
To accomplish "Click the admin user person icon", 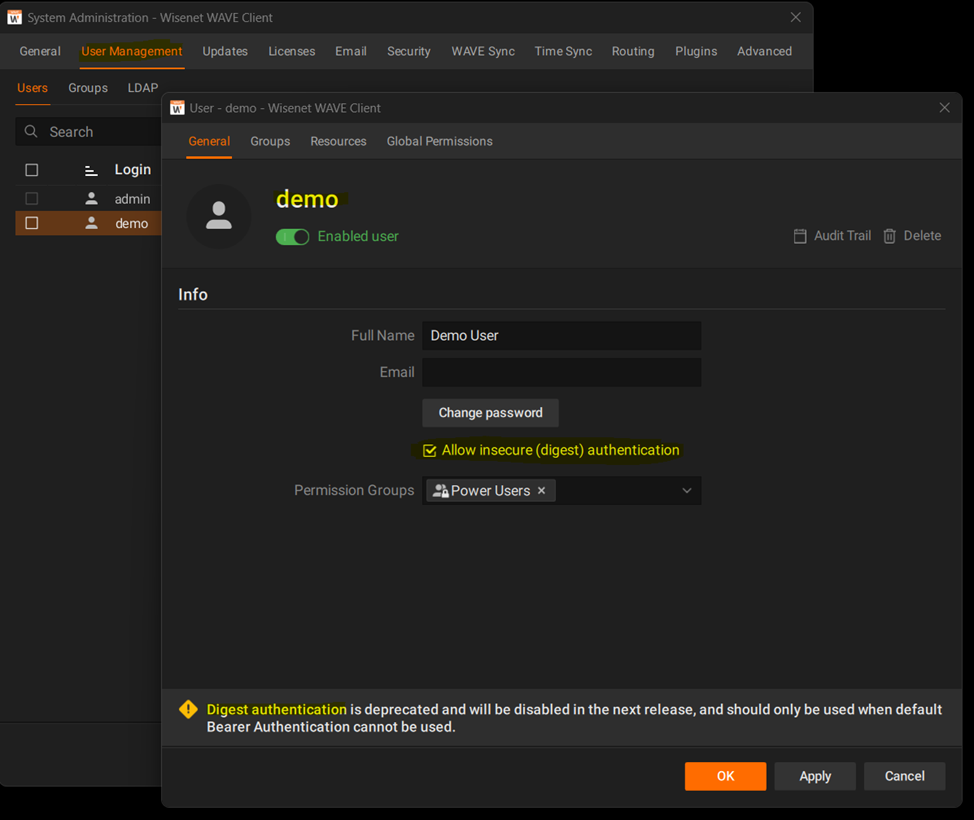I will click(x=91, y=198).
